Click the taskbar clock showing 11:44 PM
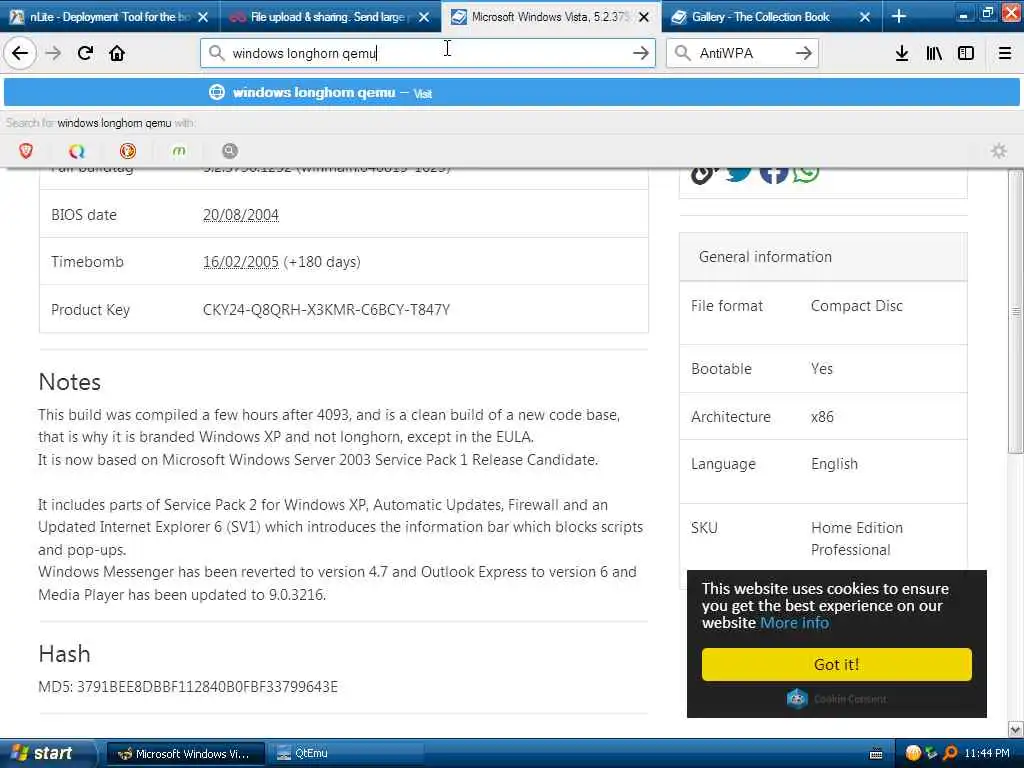Viewport: 1024px width, 768px height. (x=987, y=754)
